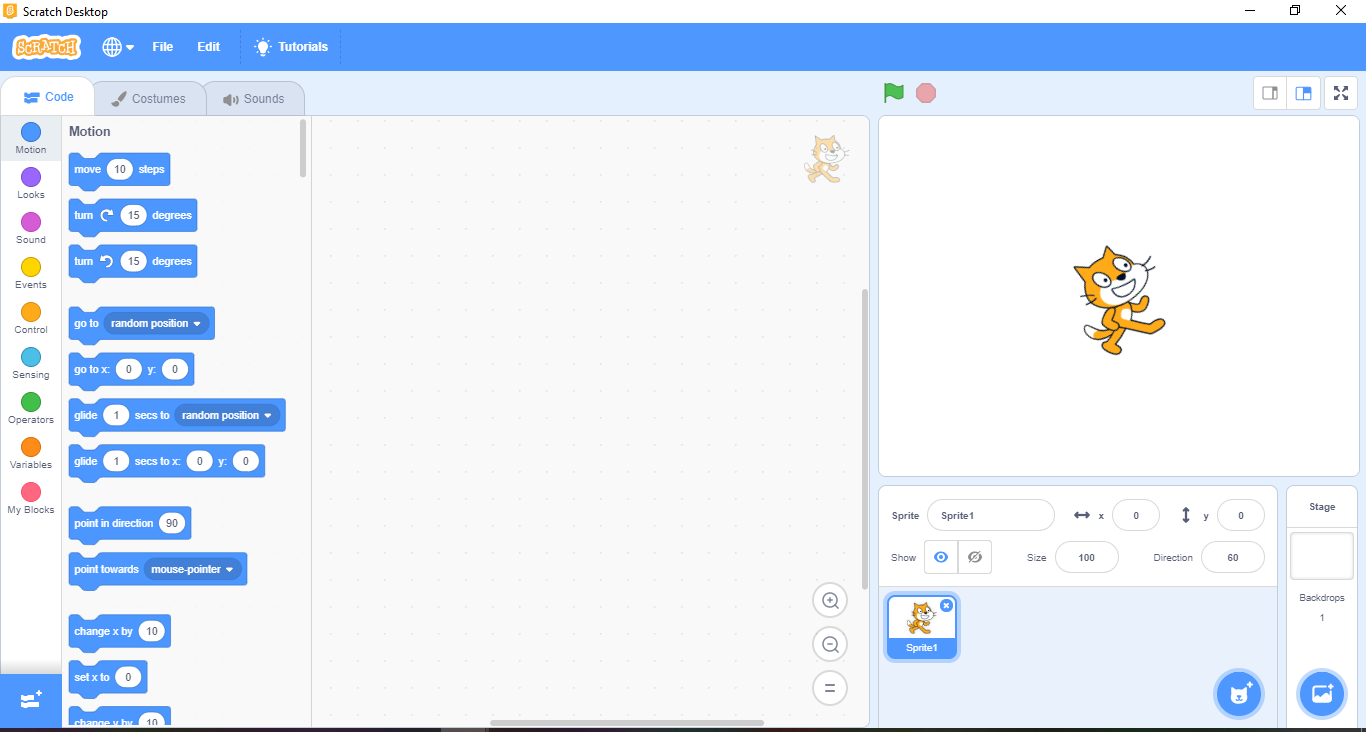
Task: Switch to the Costumes tab
Action: point(148,98)
